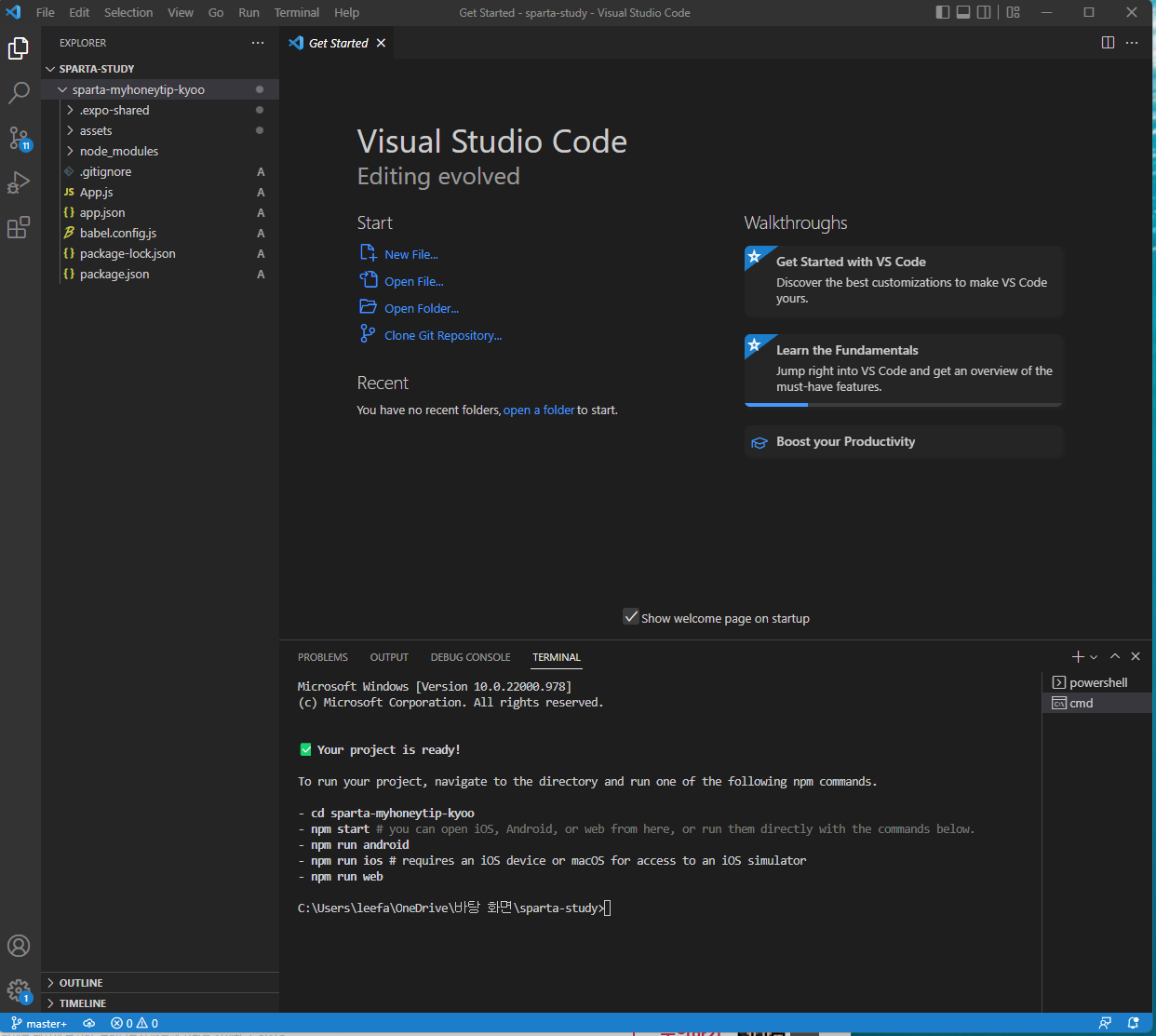Click the master+ branch status item

[39, 1023]
